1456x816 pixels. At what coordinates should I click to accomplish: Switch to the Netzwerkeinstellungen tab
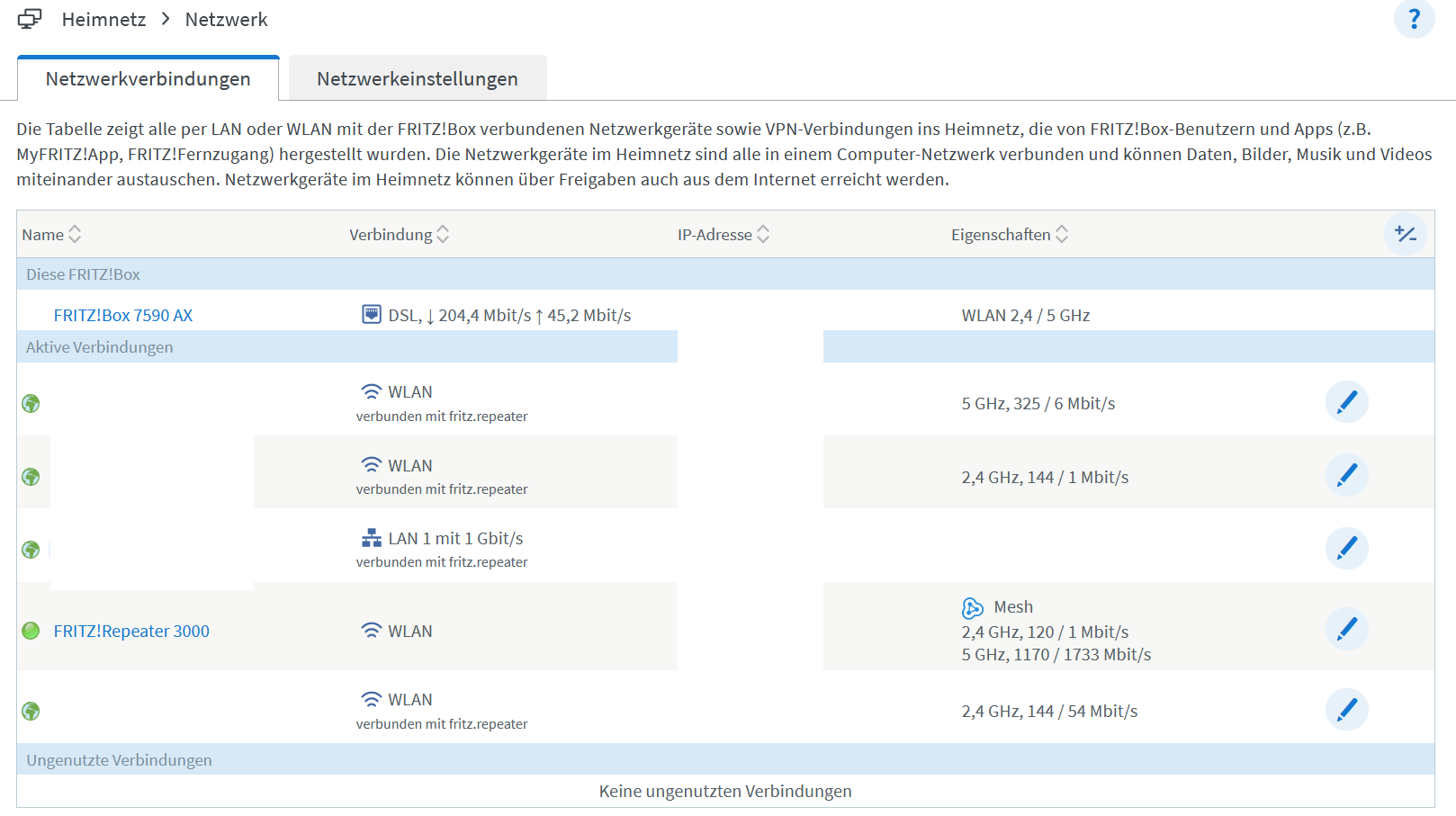[x=418, y=78]
